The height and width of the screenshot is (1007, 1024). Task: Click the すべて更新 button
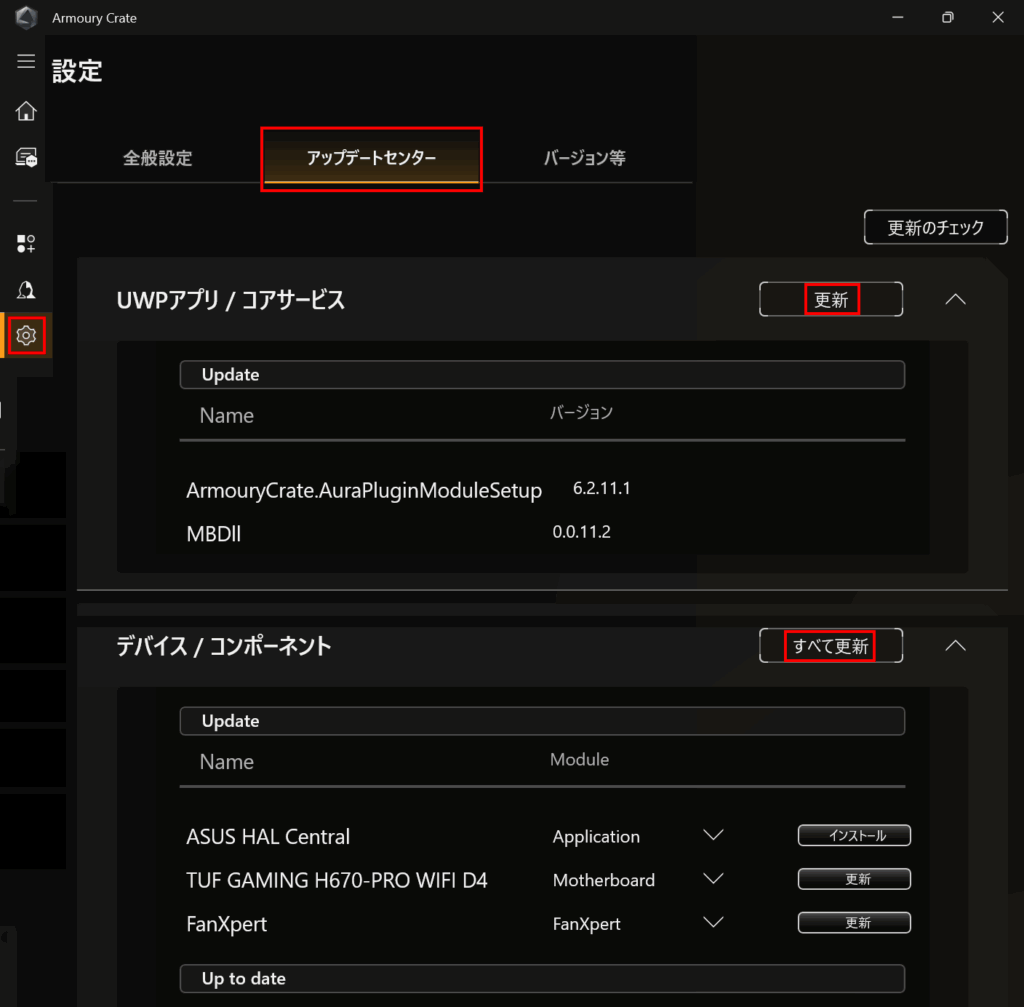831,646
